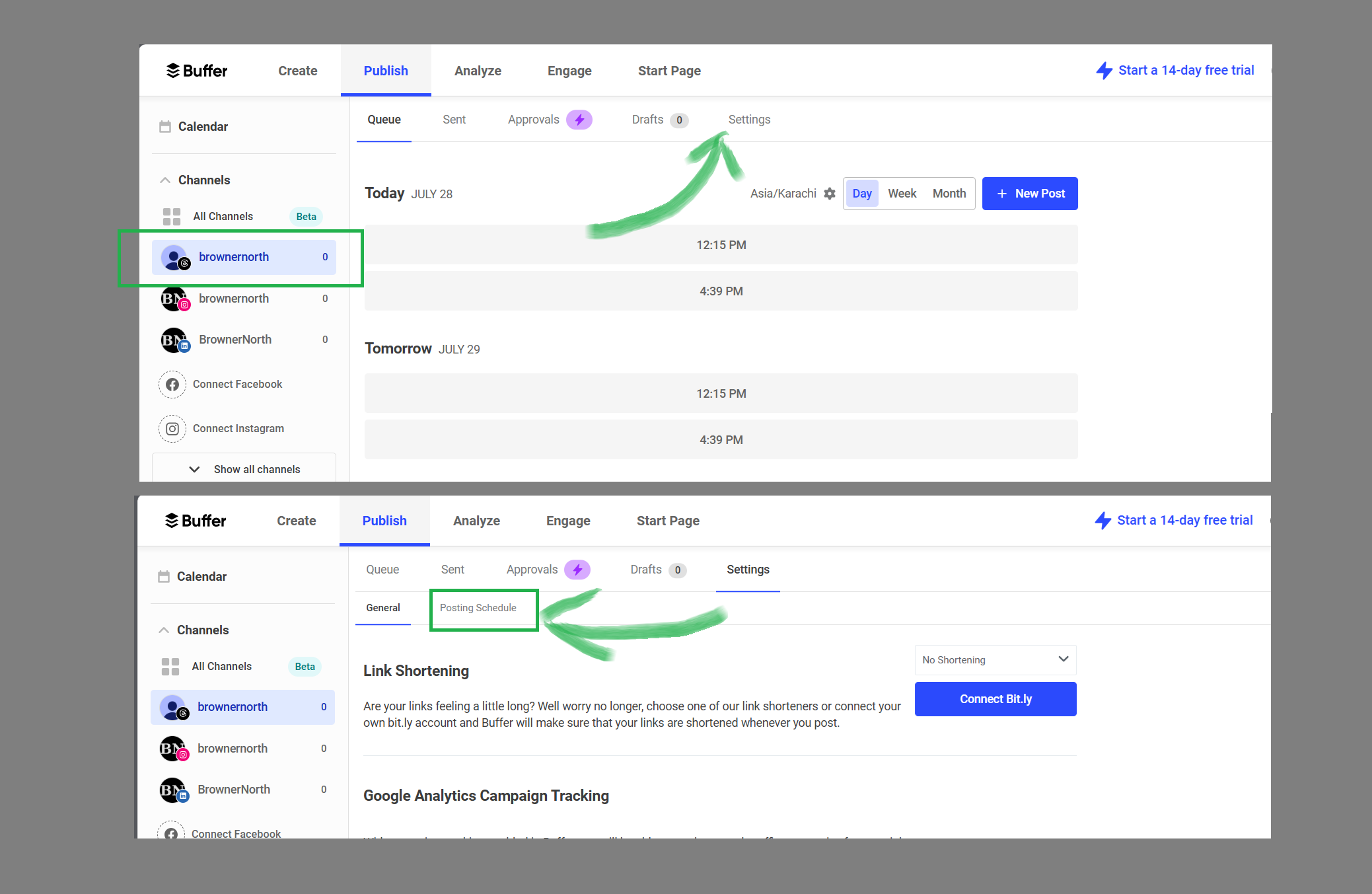Select the General sub-tab

point(383,608)
